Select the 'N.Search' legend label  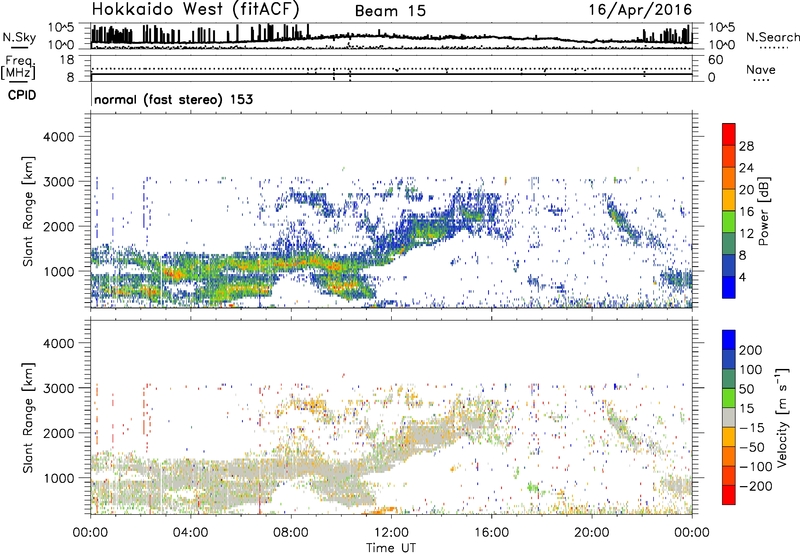pos(772,37)
